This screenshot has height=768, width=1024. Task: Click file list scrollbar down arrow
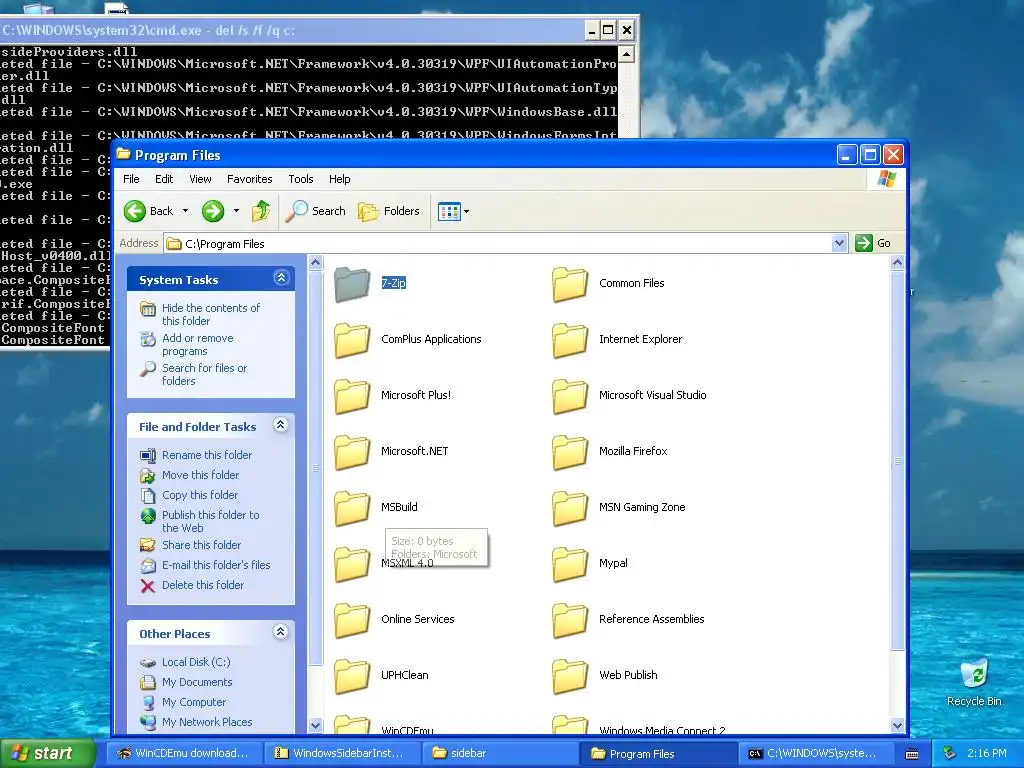[x=897, y=725]
